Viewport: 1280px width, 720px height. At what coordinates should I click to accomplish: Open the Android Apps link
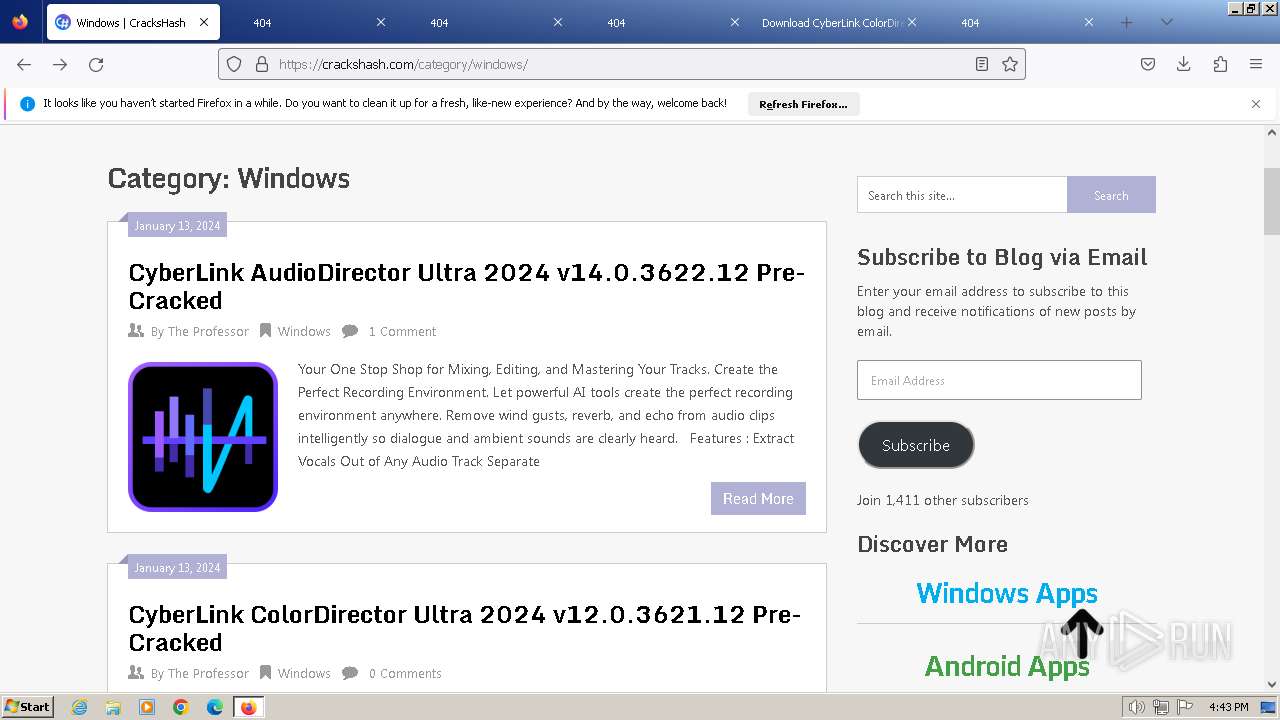[1007, 666]
